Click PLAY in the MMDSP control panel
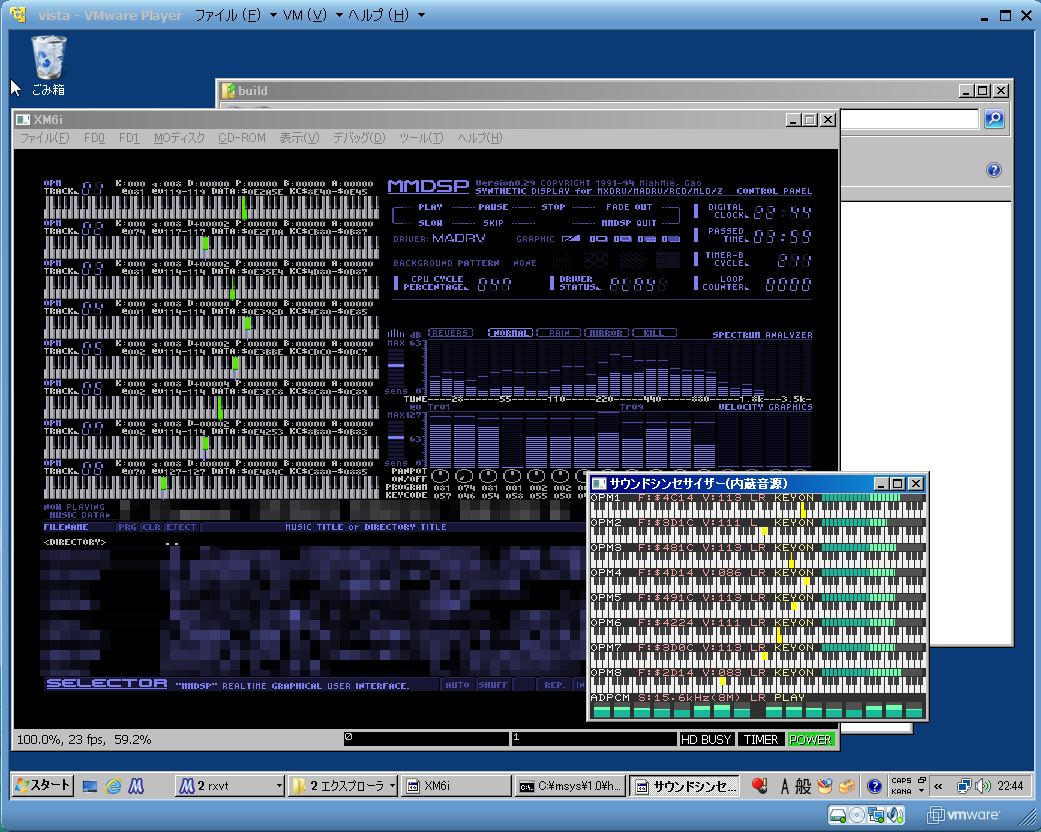The image size is (1041, 832). point(430,207)
